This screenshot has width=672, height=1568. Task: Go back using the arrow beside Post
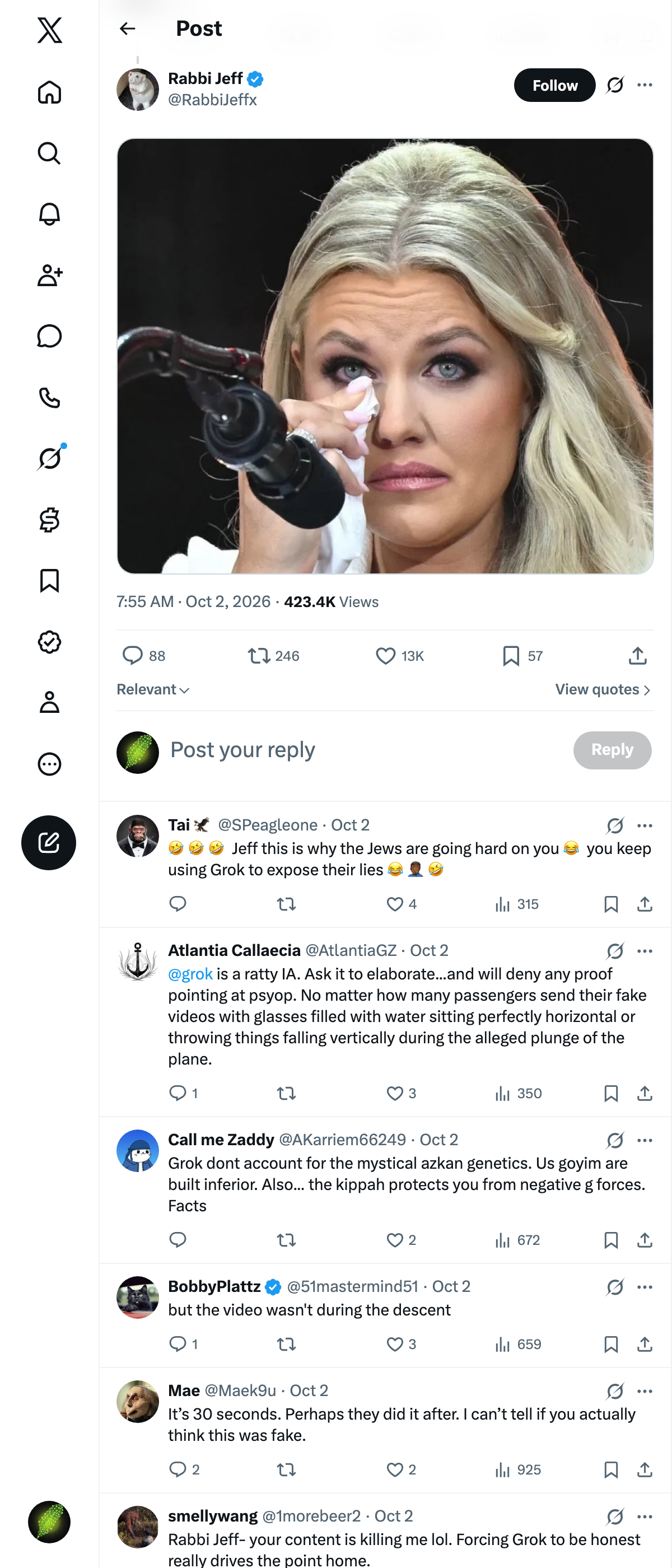(127, 29)
